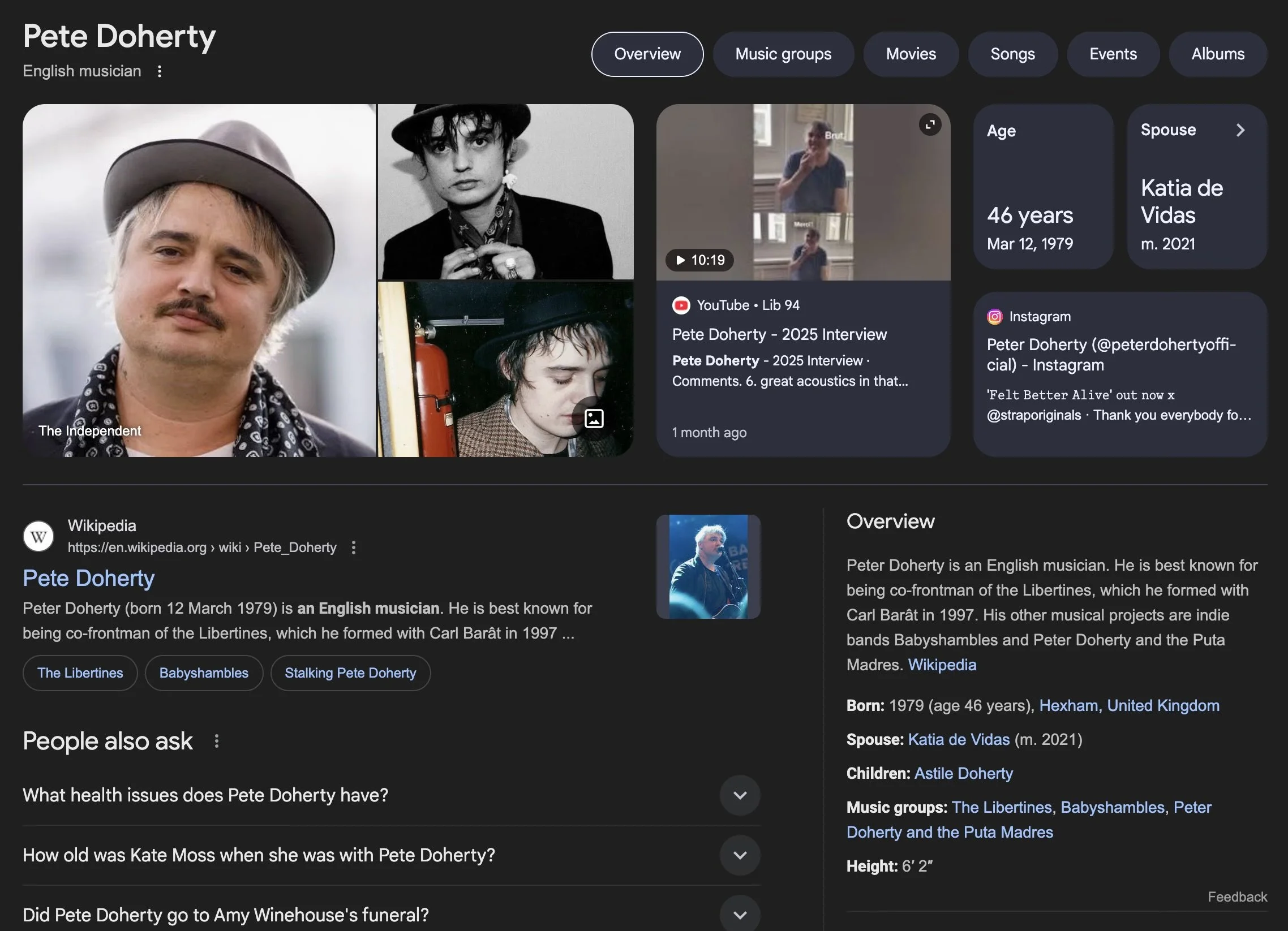Expand the video preview with corner icon
Viewport: 1288px width, 931px height.
[x=930, y=125]
